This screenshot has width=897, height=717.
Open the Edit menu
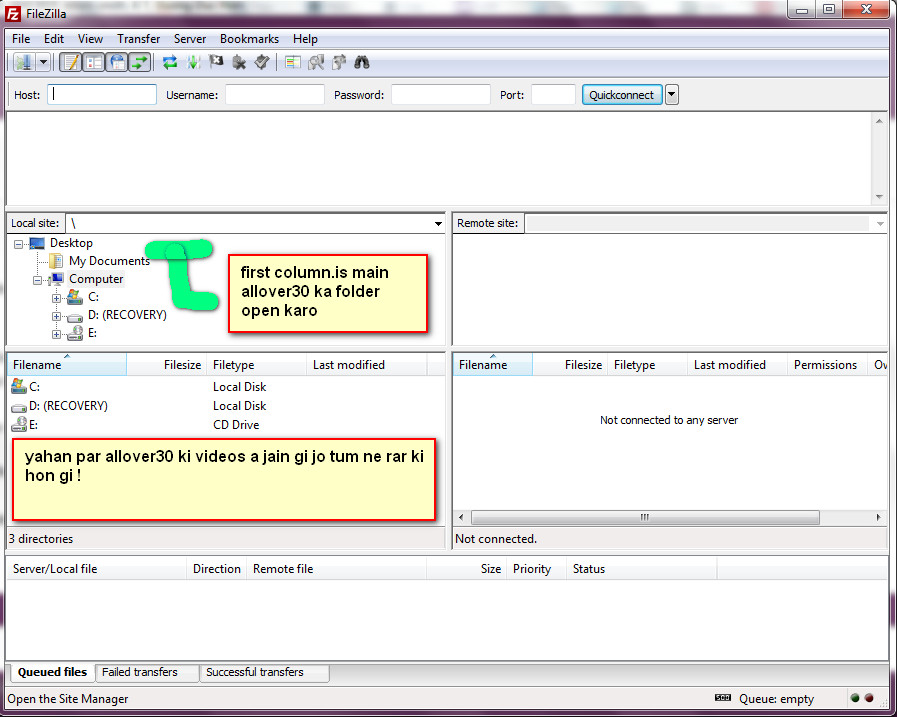point(54,39)
